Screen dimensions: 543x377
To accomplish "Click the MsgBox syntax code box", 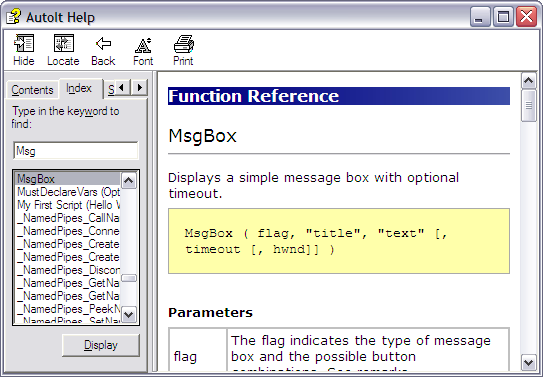I will 339,241.
